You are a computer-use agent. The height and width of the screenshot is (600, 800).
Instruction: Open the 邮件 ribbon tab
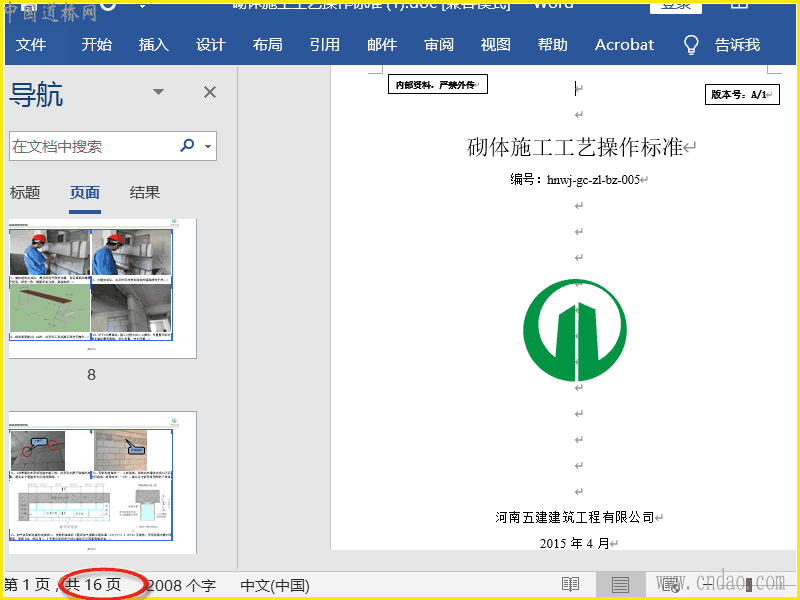[382, 45]
